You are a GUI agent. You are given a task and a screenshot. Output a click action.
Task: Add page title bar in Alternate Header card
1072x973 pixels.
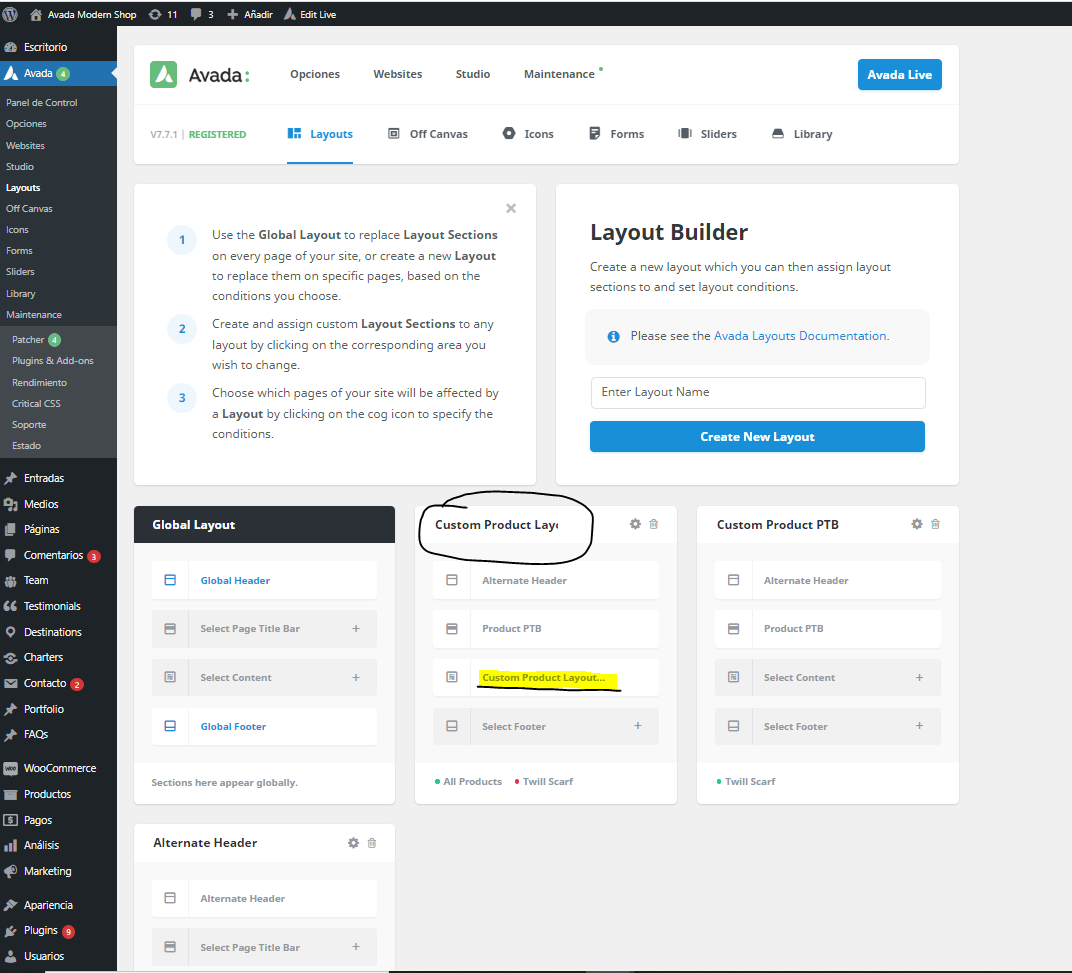pyautogui.click(x=356, y=947)
